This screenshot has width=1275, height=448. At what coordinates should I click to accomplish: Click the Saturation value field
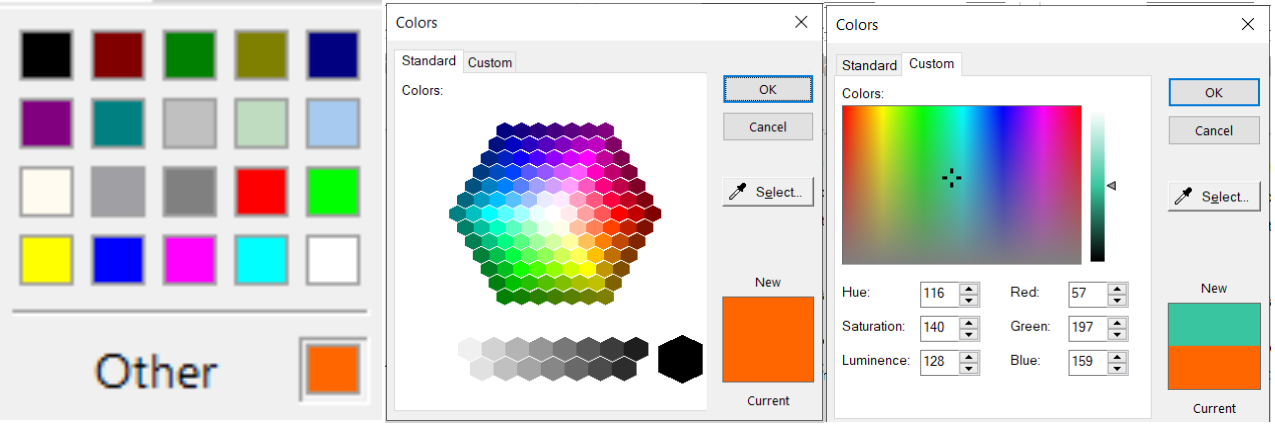click(939, 328)
